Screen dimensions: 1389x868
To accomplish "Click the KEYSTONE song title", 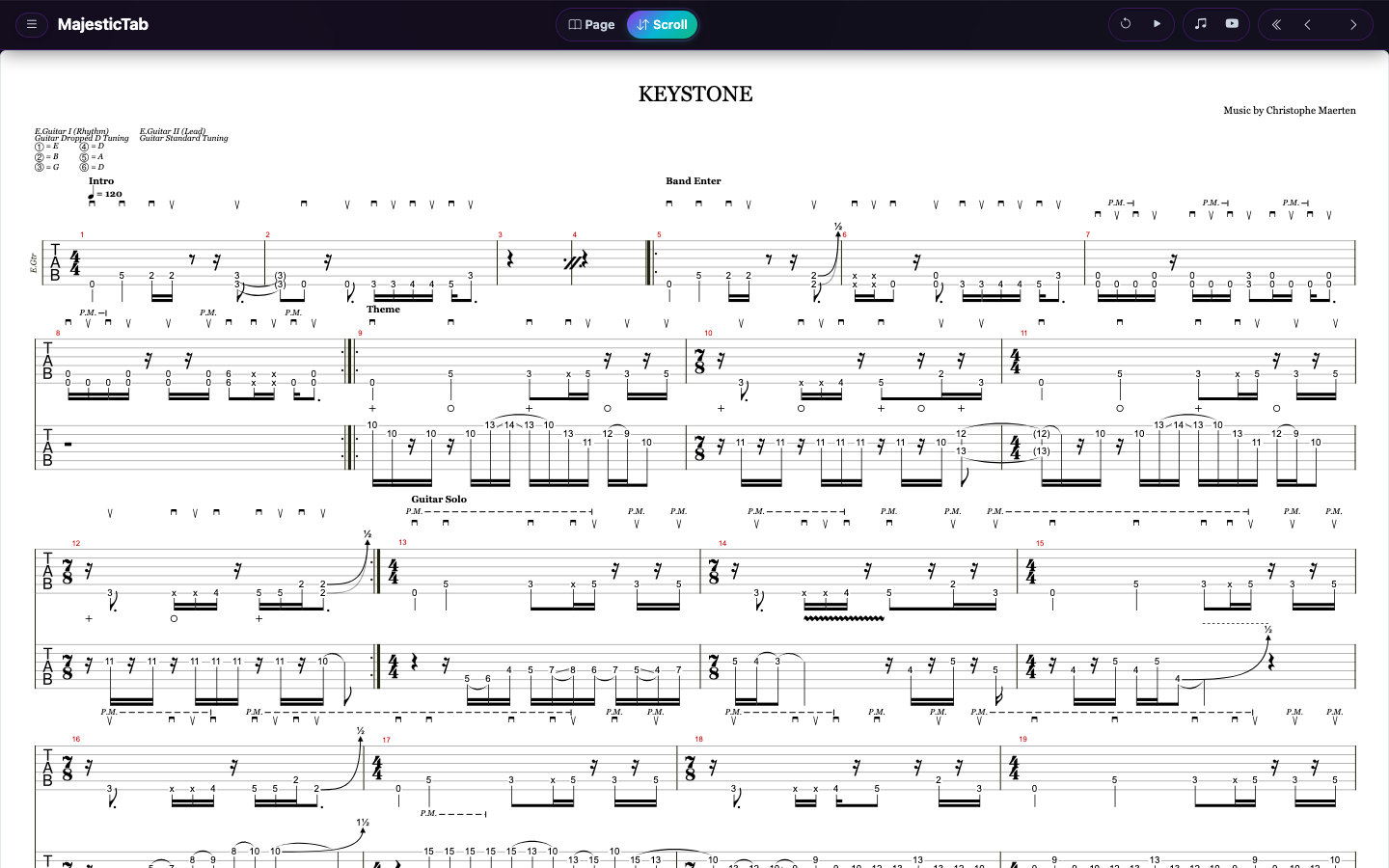I will 695,94.
